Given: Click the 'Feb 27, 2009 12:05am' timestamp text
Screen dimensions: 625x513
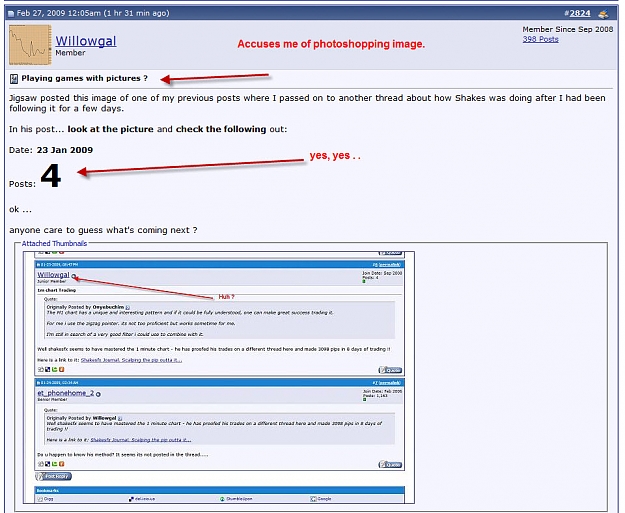Looking at the screenshot, I should pos(59,13).
